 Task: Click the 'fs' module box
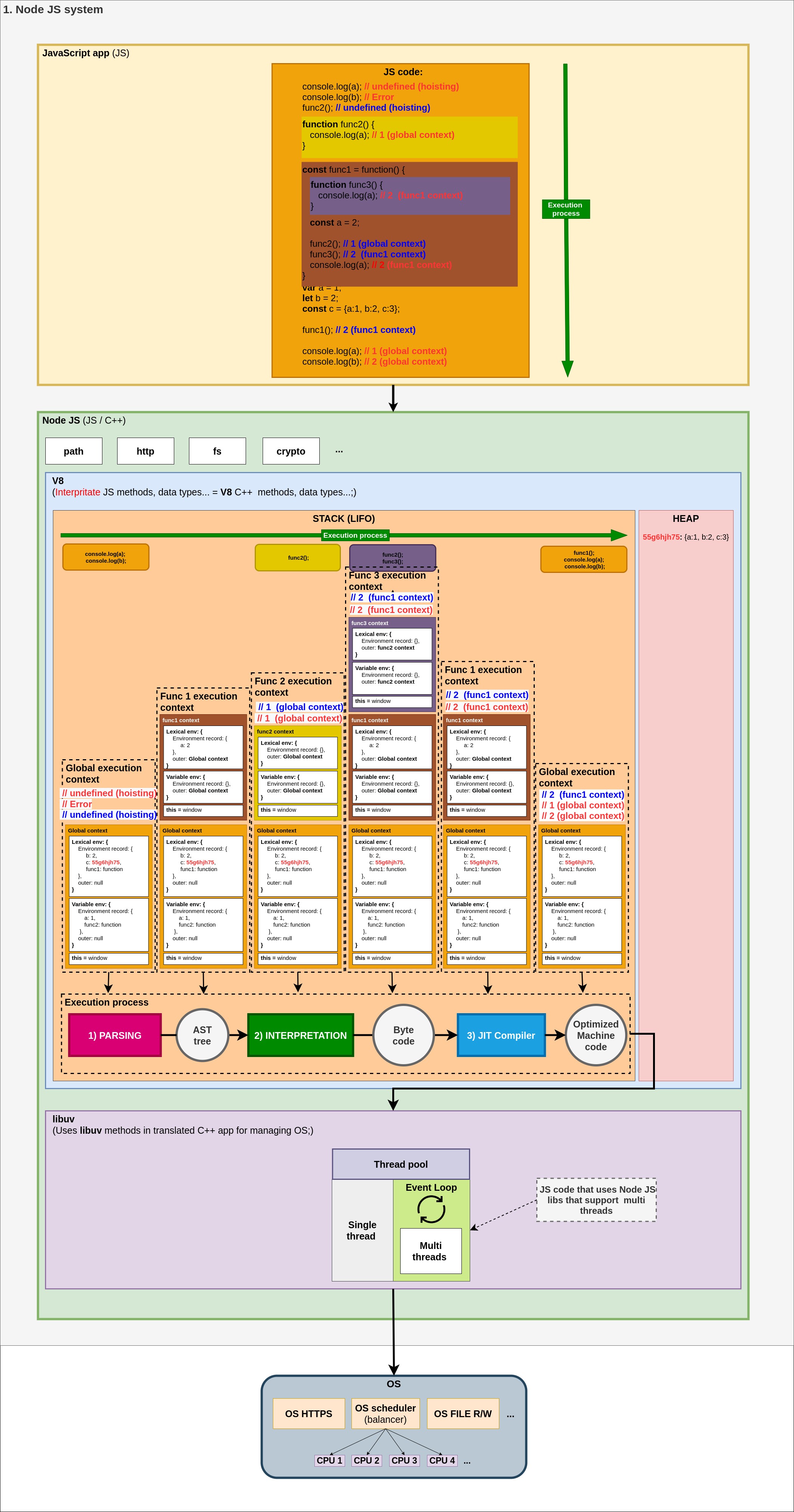[217, 451]
